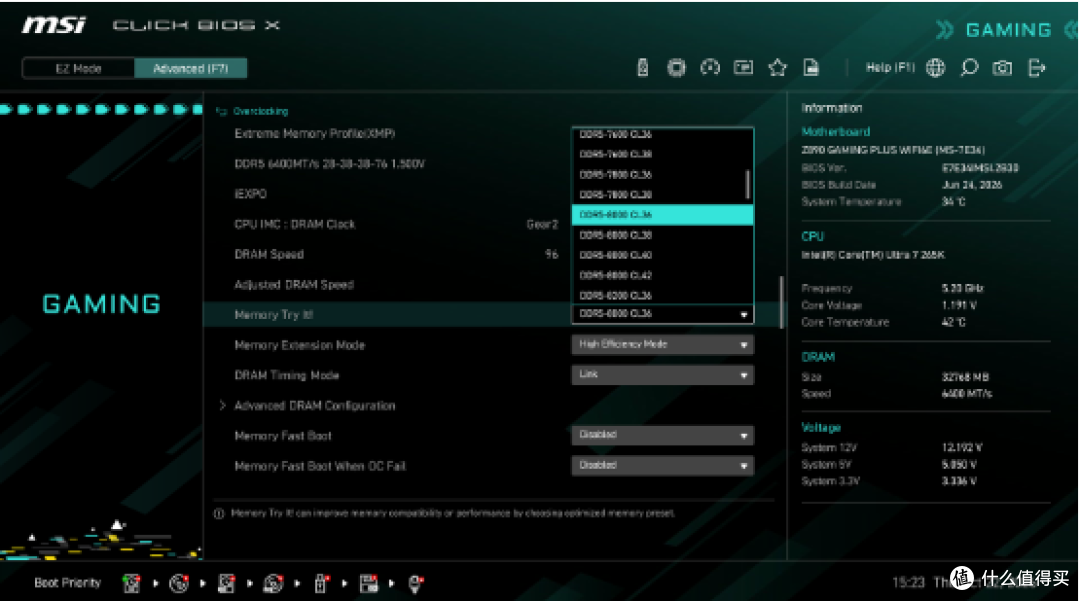Open the performance gauge icon
Viewport: 1080px width, 601px height.
(x=710, y=67)
